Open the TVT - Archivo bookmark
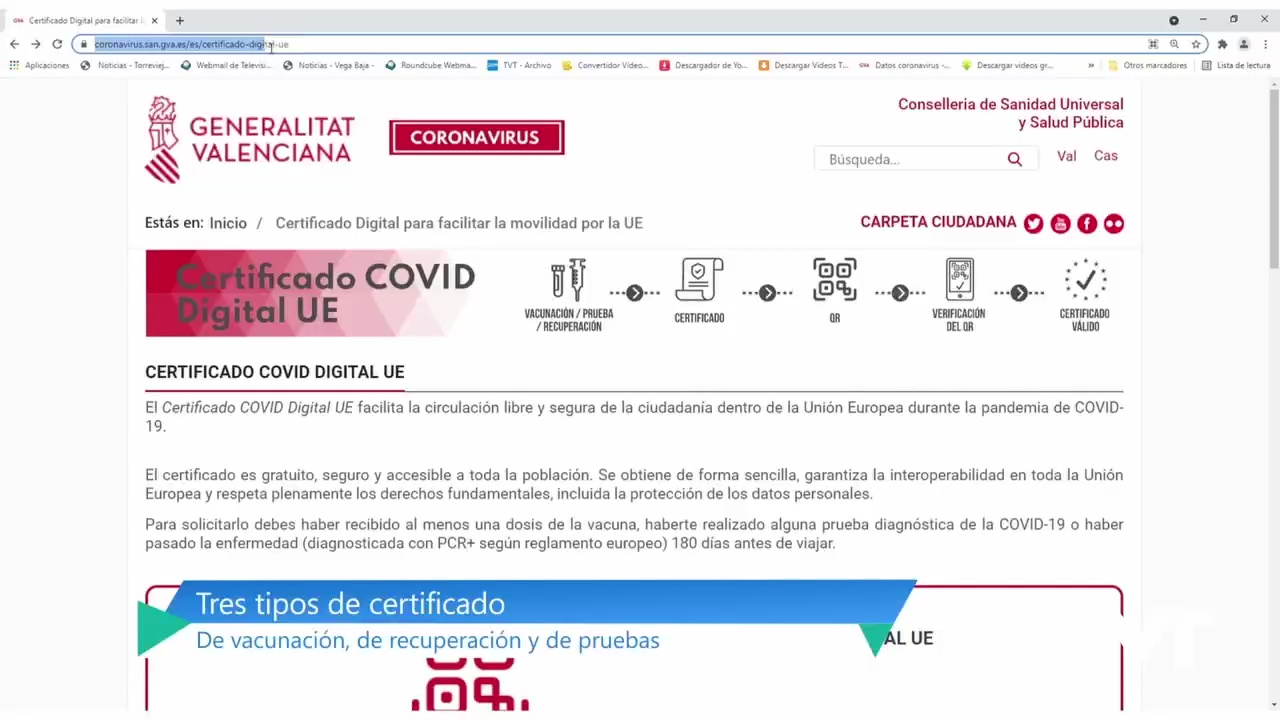The width and height of the screenshot is (1280, 720). tap(519, 65)
